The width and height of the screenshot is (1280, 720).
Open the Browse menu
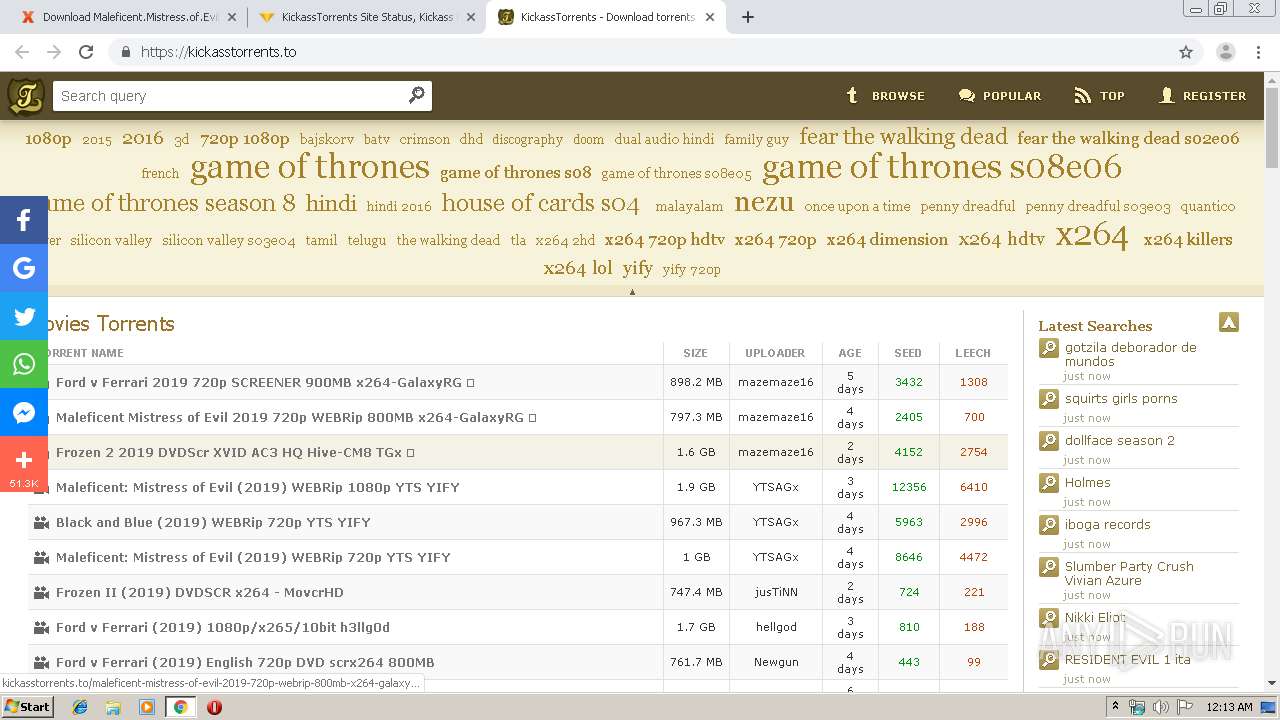pos(885,96)
